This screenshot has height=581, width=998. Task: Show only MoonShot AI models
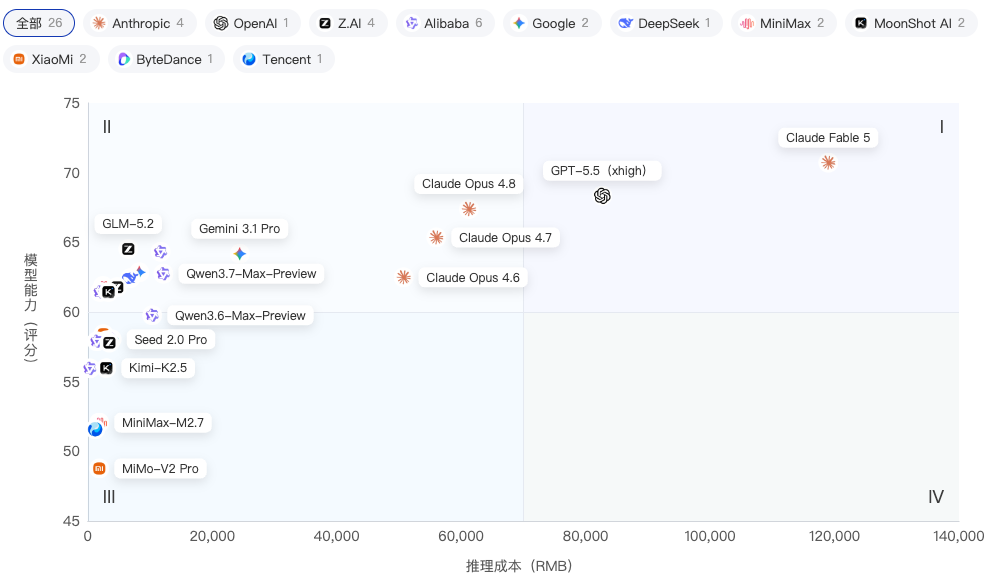point(910,24)
